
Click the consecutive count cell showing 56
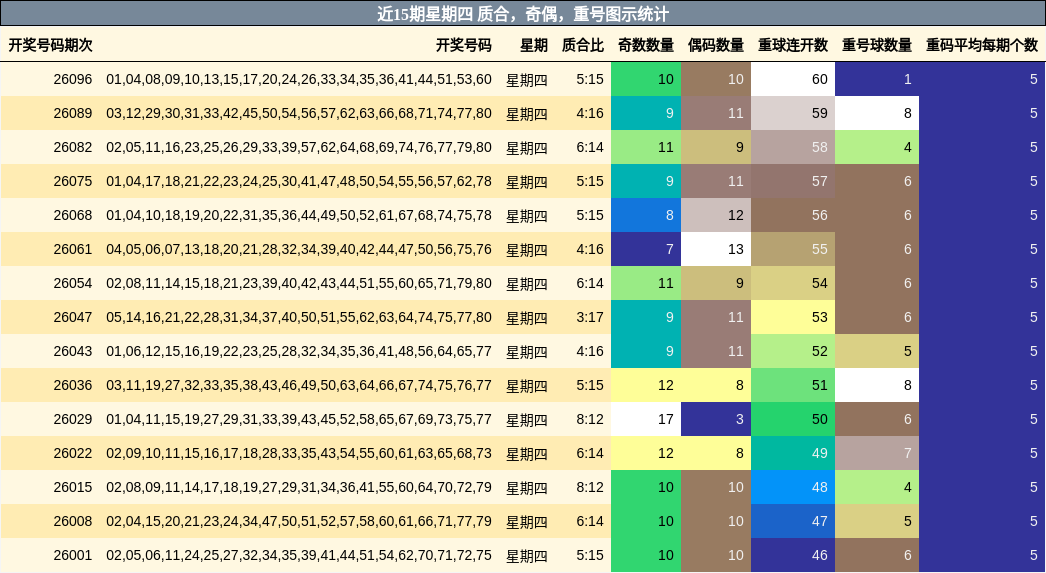coord(793,215)
